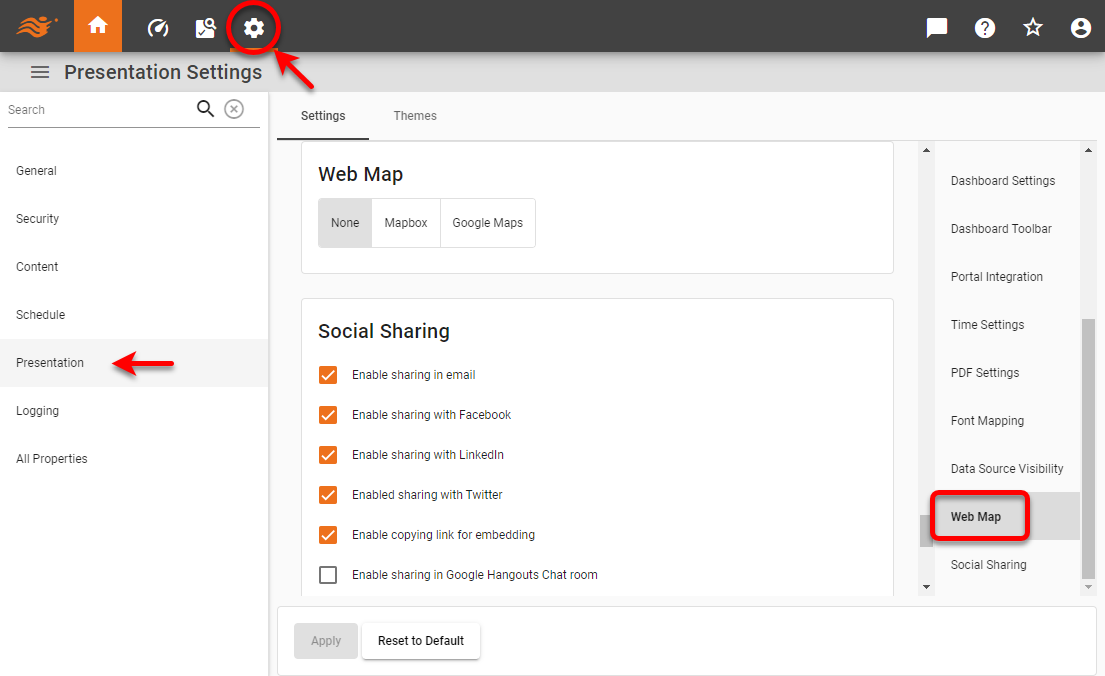The image size is (1105, 676).
Task: Enable sharing in Google Hangouts Chat room
Action: click(x=328, y=575)
